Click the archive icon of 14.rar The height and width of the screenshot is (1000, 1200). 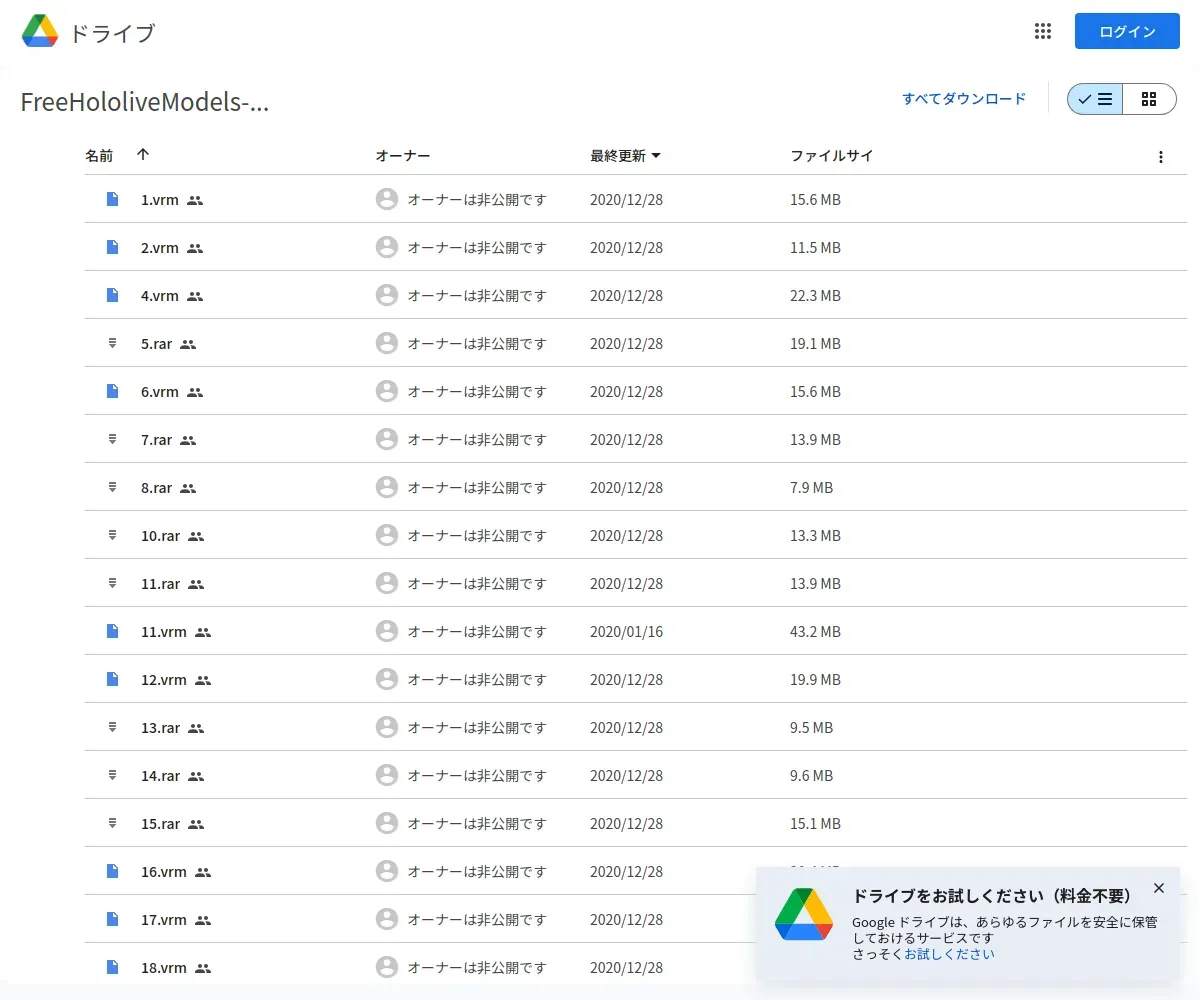point(113,775)
